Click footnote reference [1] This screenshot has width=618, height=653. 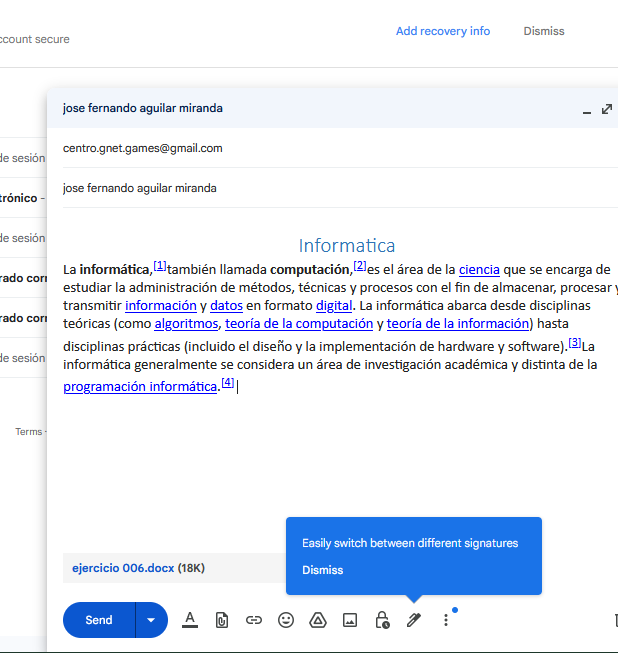[159, 266]
